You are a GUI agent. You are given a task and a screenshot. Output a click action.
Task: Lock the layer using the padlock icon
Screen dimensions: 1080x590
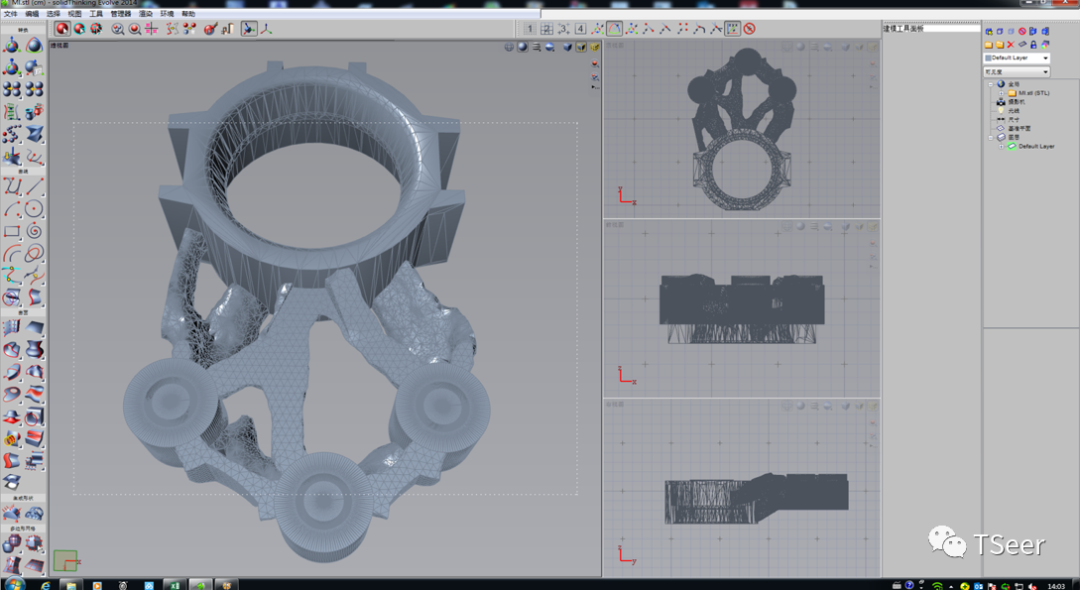tap(1034, 44)
